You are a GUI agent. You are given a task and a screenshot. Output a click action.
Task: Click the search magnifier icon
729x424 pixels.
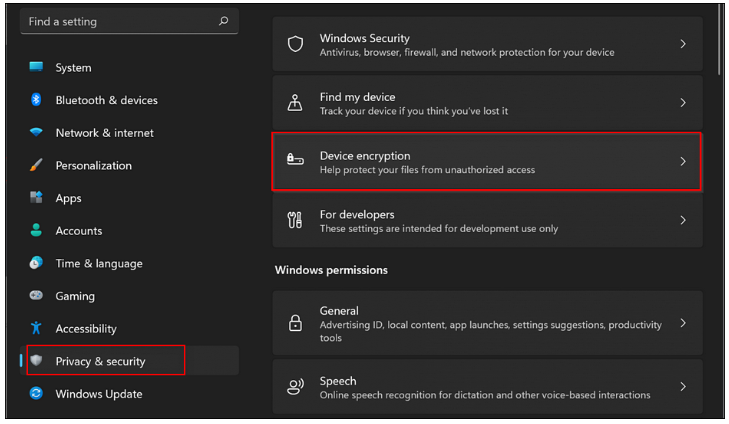[x=224, y=21]
